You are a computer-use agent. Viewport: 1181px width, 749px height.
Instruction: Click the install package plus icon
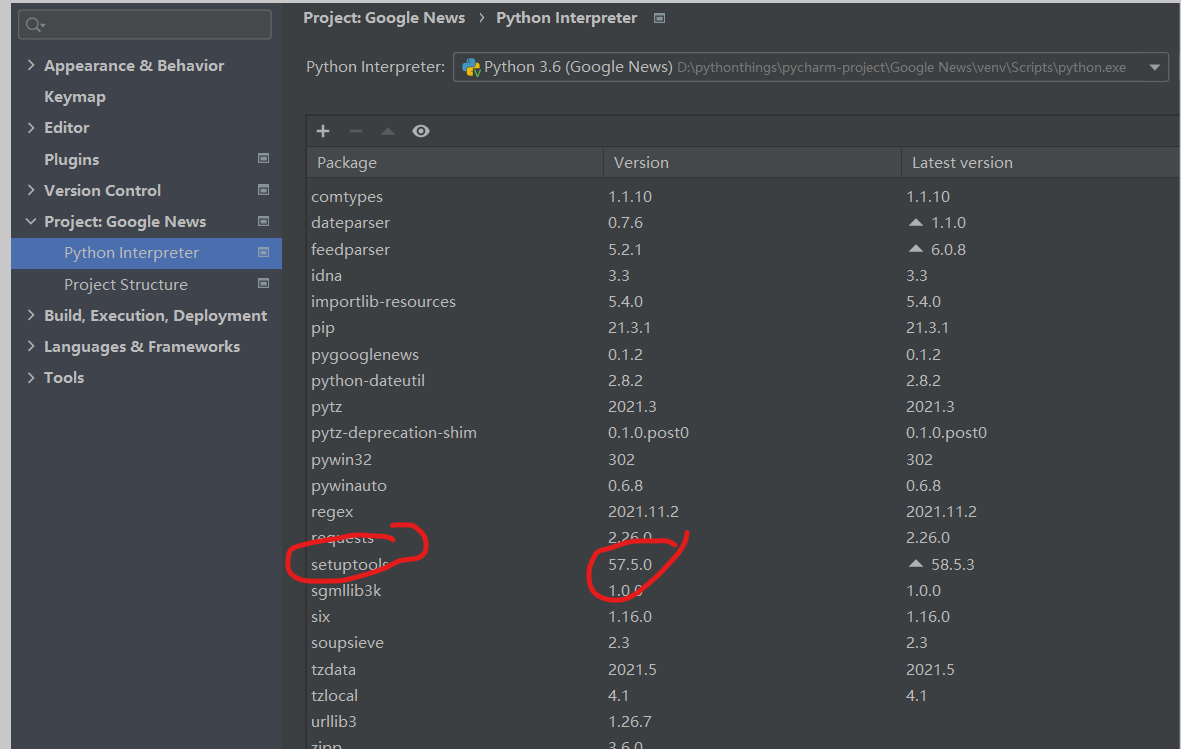(x=323, y=131)
